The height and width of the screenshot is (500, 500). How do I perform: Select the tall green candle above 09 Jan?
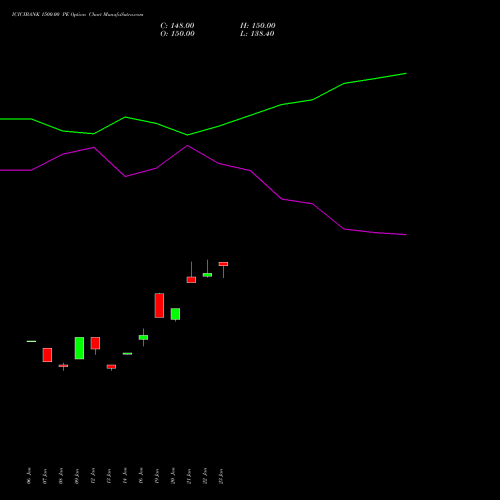point(79,348)
